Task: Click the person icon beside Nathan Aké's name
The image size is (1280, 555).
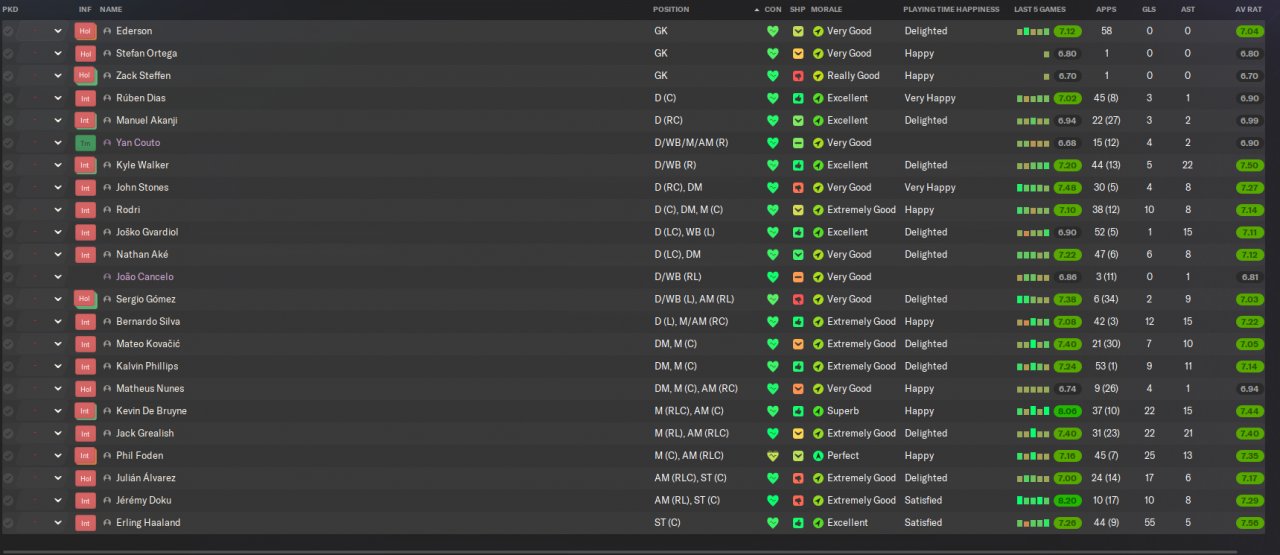Action: [107, 255]
